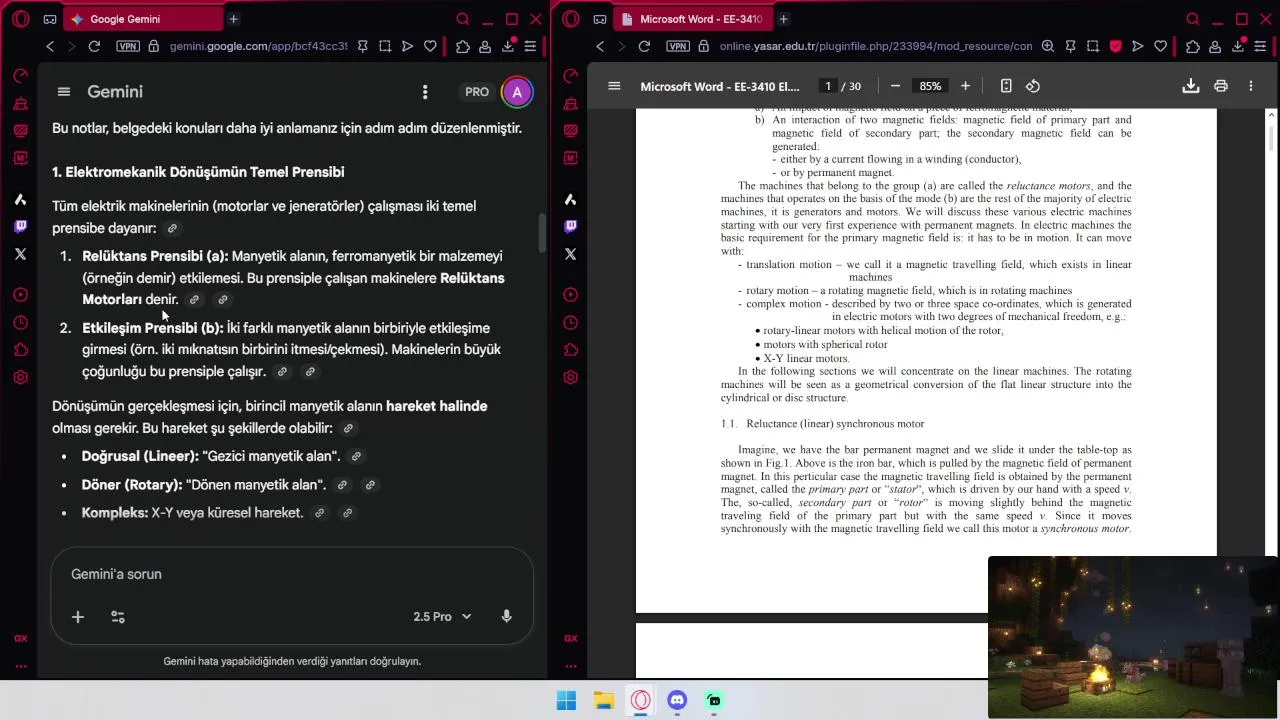Download the PDF document
This screenshot has width=1280, height=720.
point(1190,86)
